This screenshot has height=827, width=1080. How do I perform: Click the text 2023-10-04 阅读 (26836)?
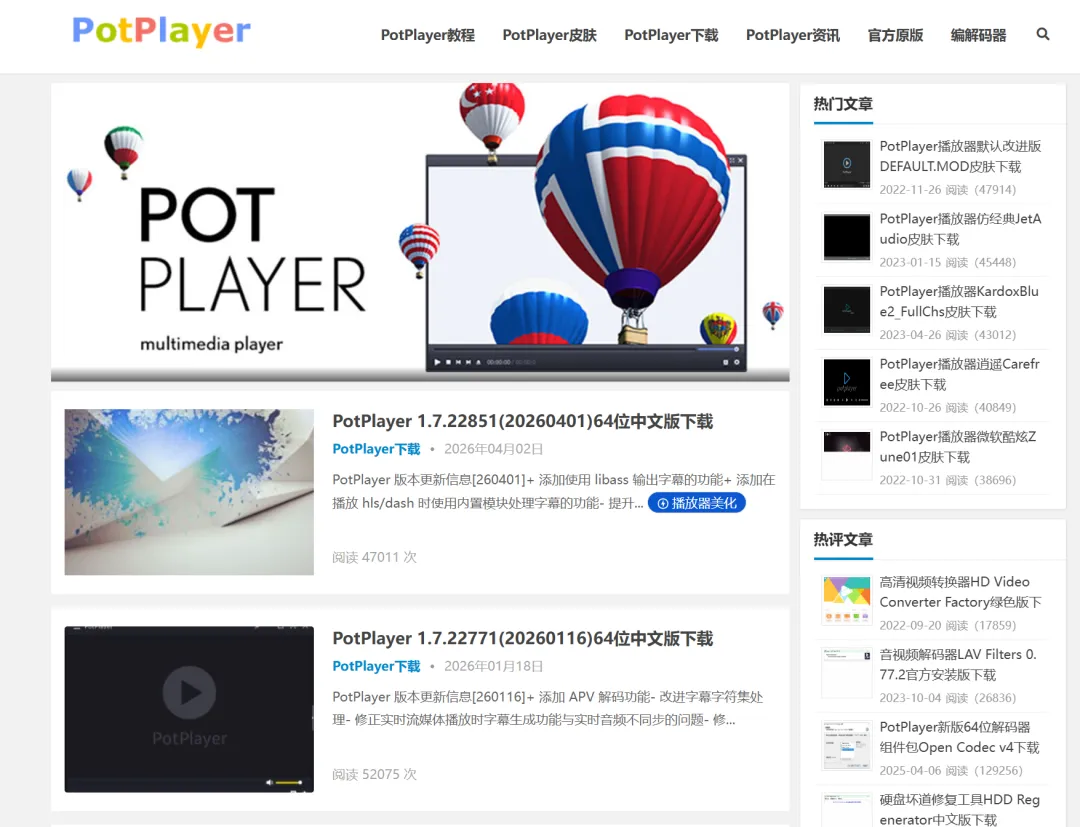pyautogui.click(x=948, y=698)
